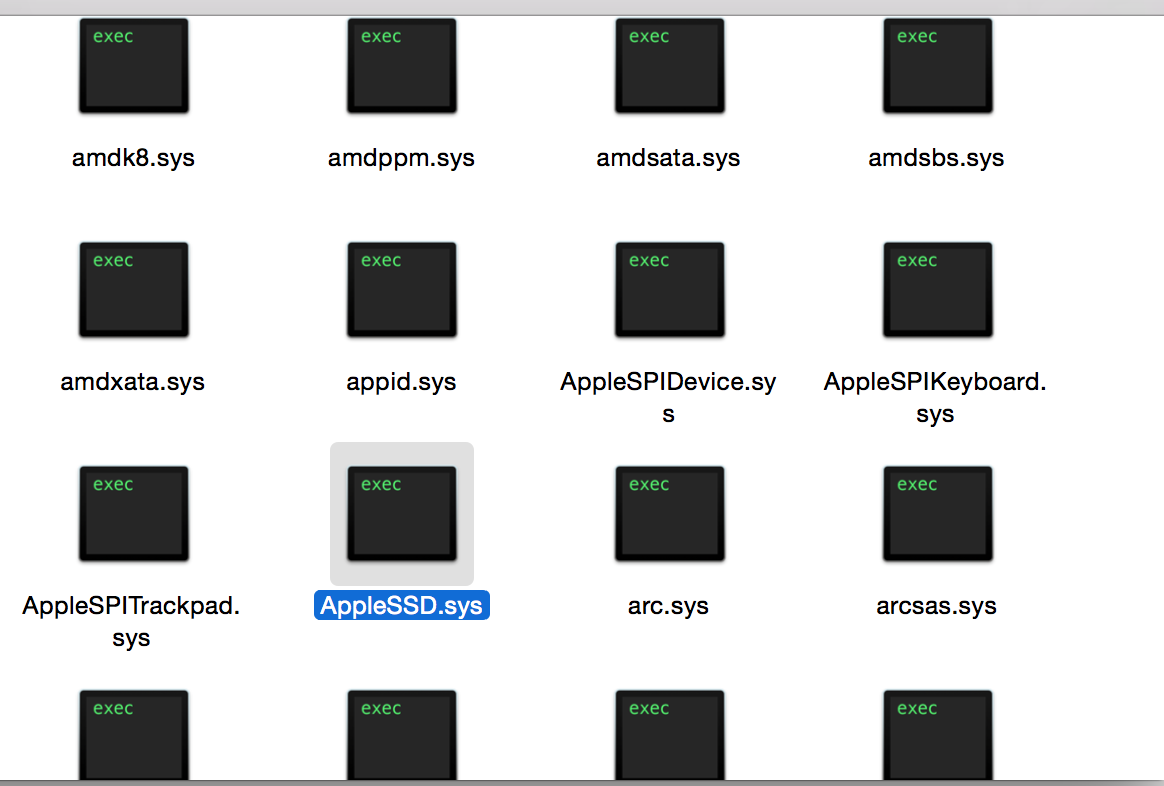Select the arc.sys exec icon
The height and width of the screenshot is (786, 1164).
pyautogui.click(x=670, y=514)
